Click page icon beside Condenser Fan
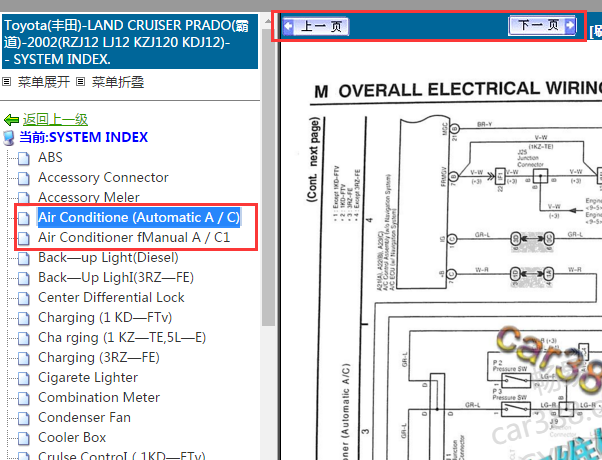 [24, 418]
